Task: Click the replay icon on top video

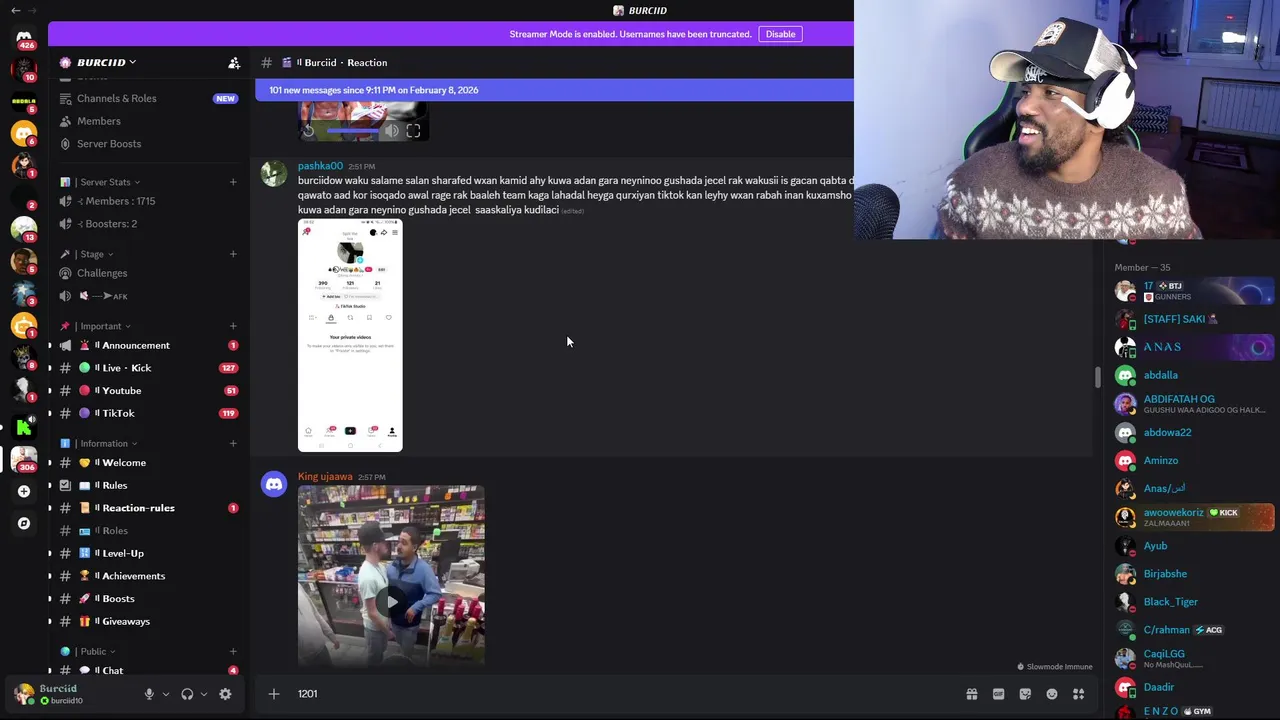Action: (x=309, y=130)
